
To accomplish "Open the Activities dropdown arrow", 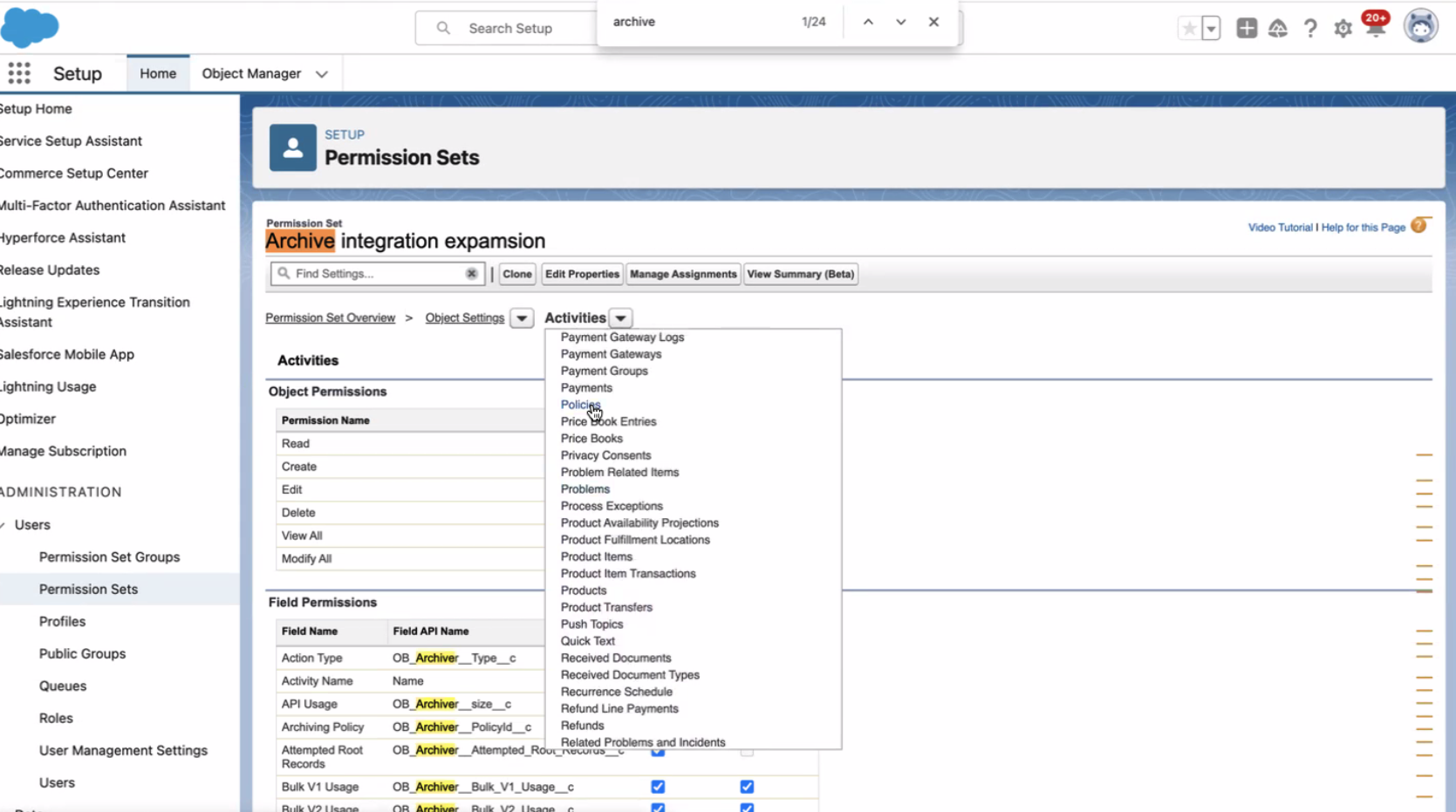I will pyautogui.click(x=620, y=317).
